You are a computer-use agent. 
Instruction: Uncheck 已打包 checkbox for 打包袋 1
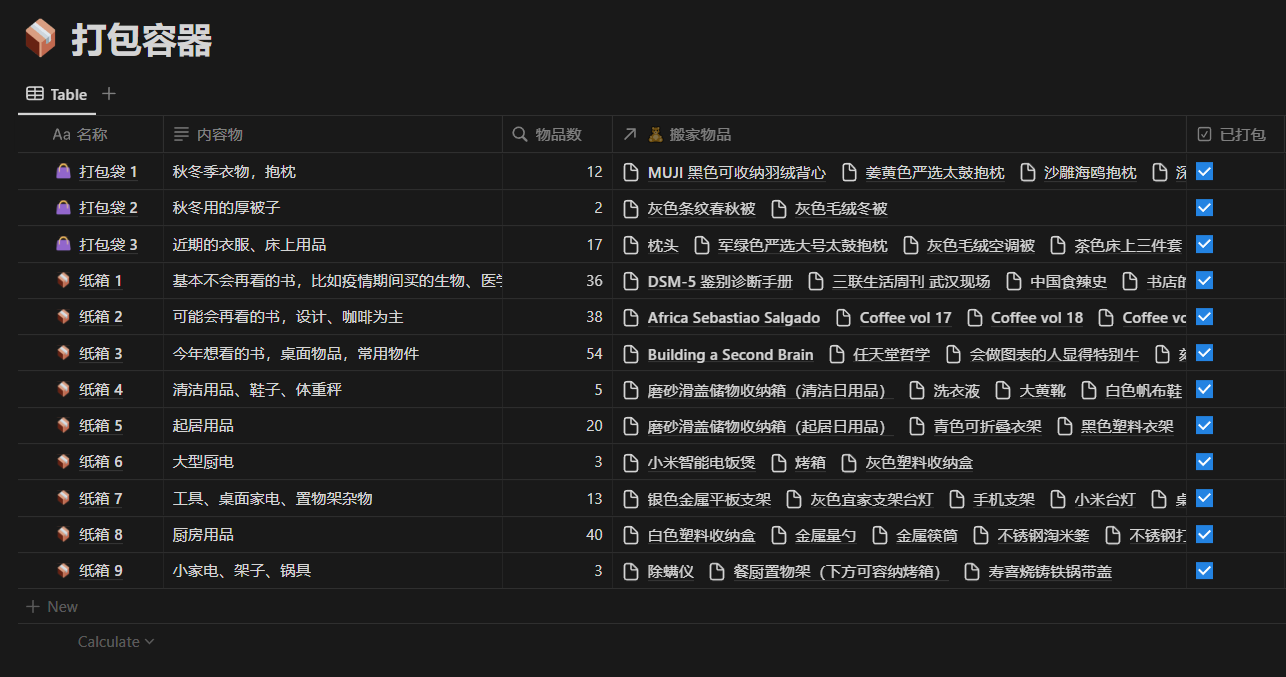[x=1204, y=171]
